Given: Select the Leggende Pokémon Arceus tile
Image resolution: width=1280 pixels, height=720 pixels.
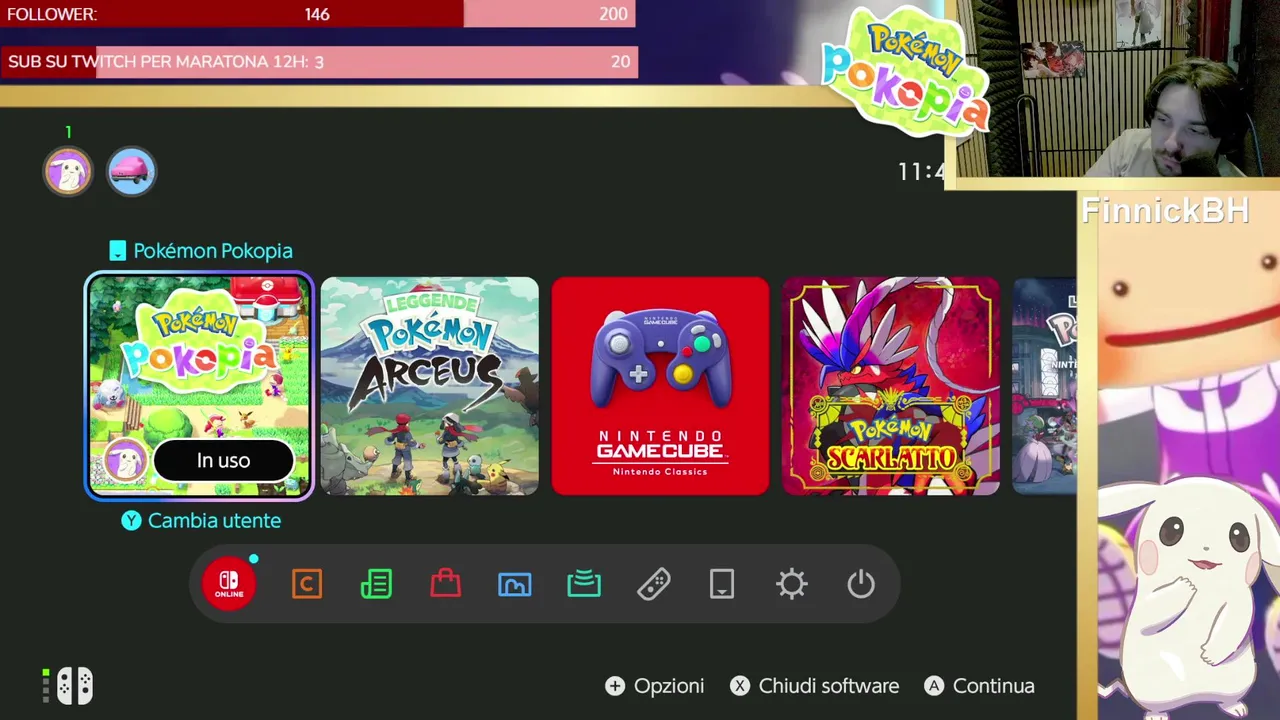Looking at the screenshot, I should pyautogui.click(x=430, y=386).
